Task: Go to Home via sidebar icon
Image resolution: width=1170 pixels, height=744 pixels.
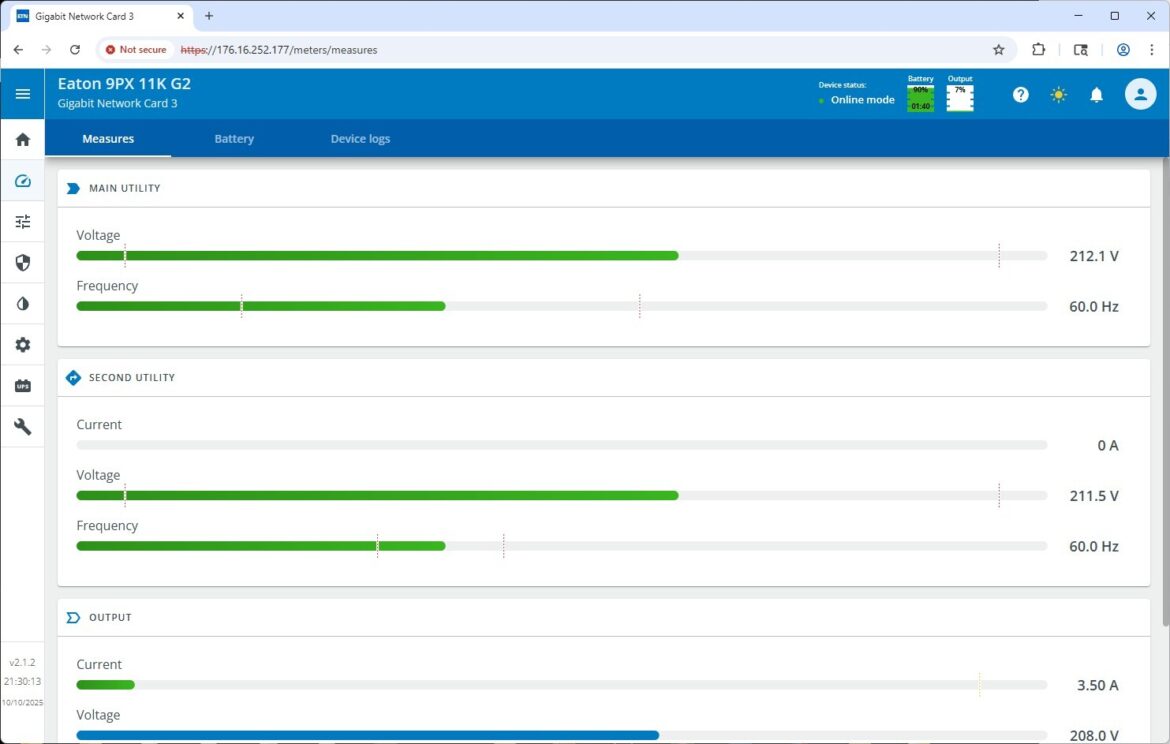Action: coord(22,140)
